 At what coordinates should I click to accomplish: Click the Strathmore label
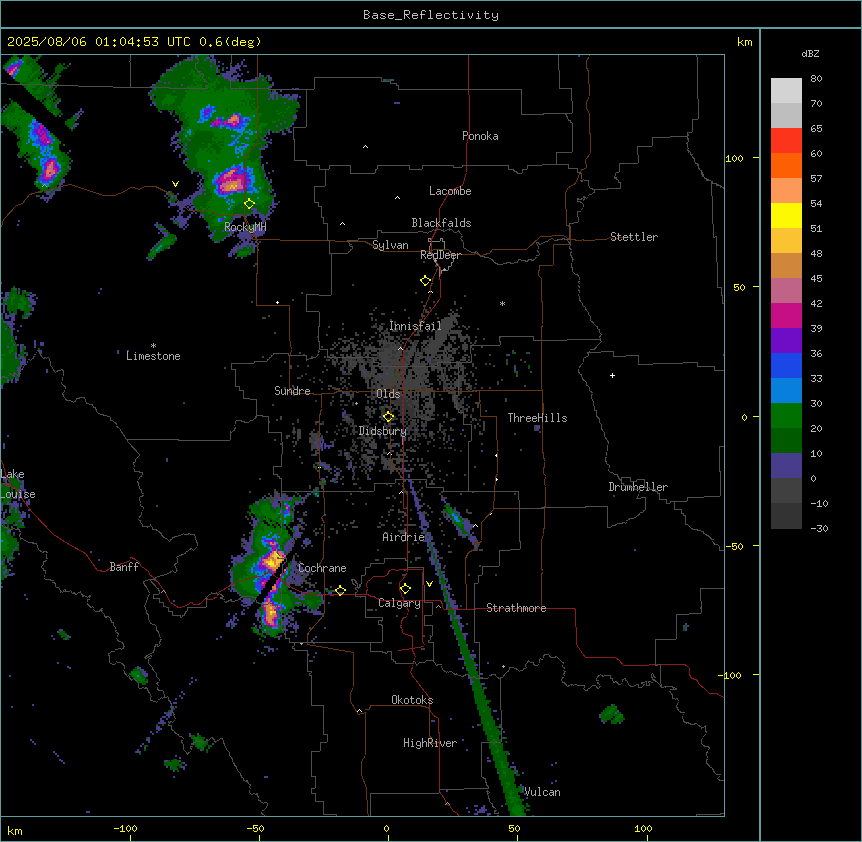click(x=516, y=608)
